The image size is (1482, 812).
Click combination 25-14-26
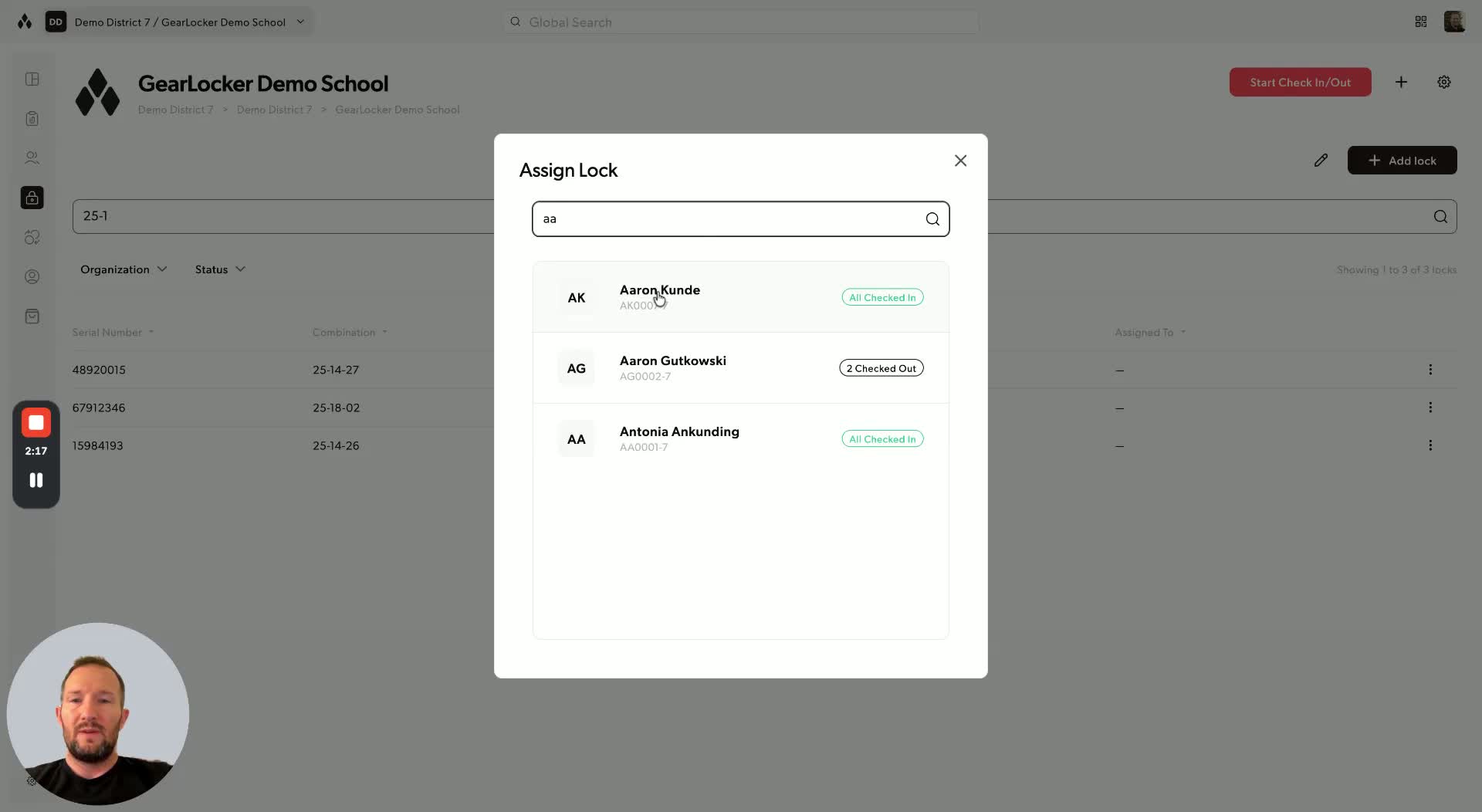pos(336,445)
